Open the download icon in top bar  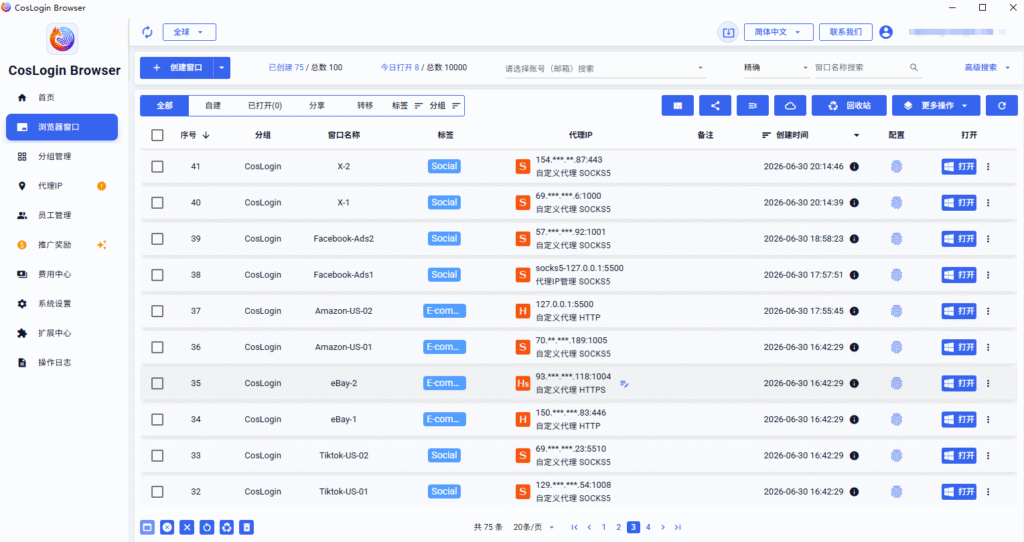pos(728,32)
